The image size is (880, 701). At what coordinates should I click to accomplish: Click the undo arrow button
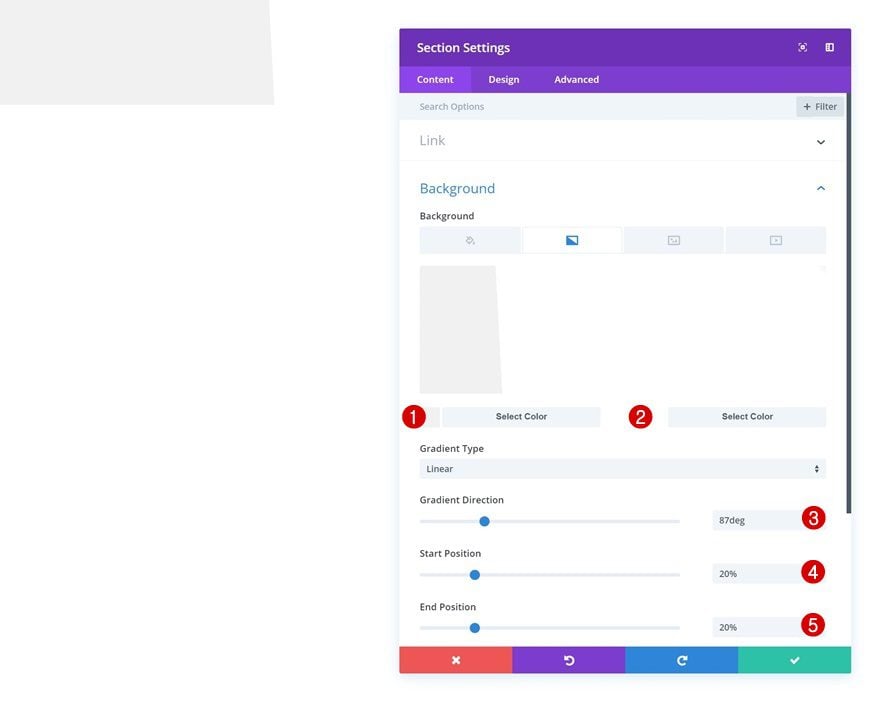[568, 660]
